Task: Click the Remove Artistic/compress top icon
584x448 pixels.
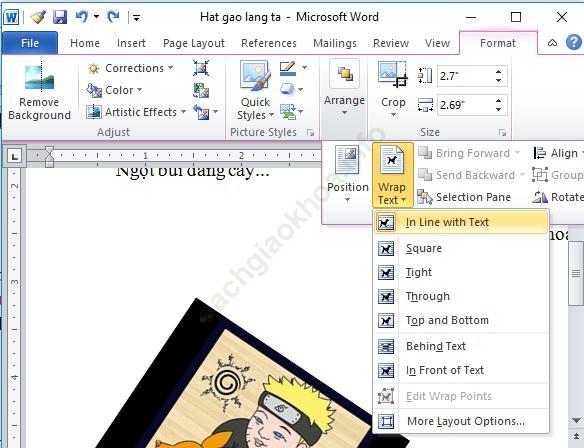Action: [x=201, y=68]
